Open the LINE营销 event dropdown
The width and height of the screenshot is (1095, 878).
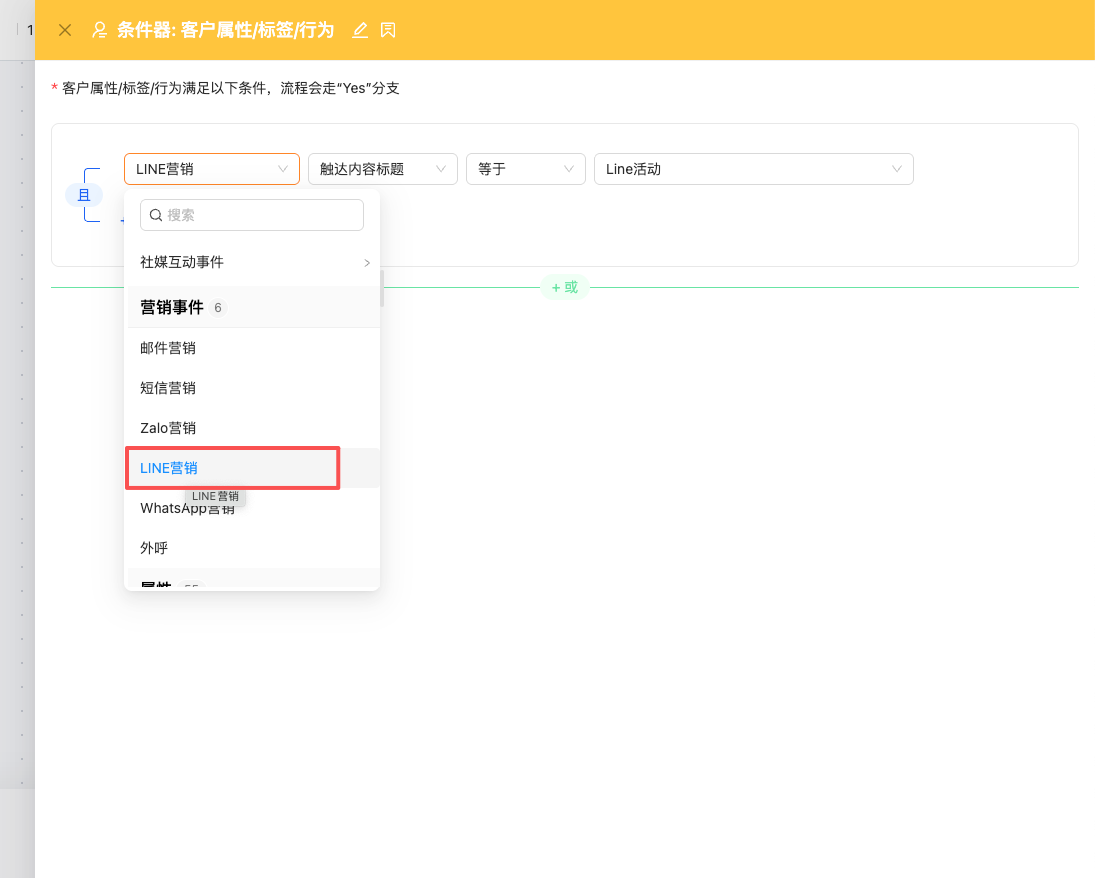(x=212, y=169)
